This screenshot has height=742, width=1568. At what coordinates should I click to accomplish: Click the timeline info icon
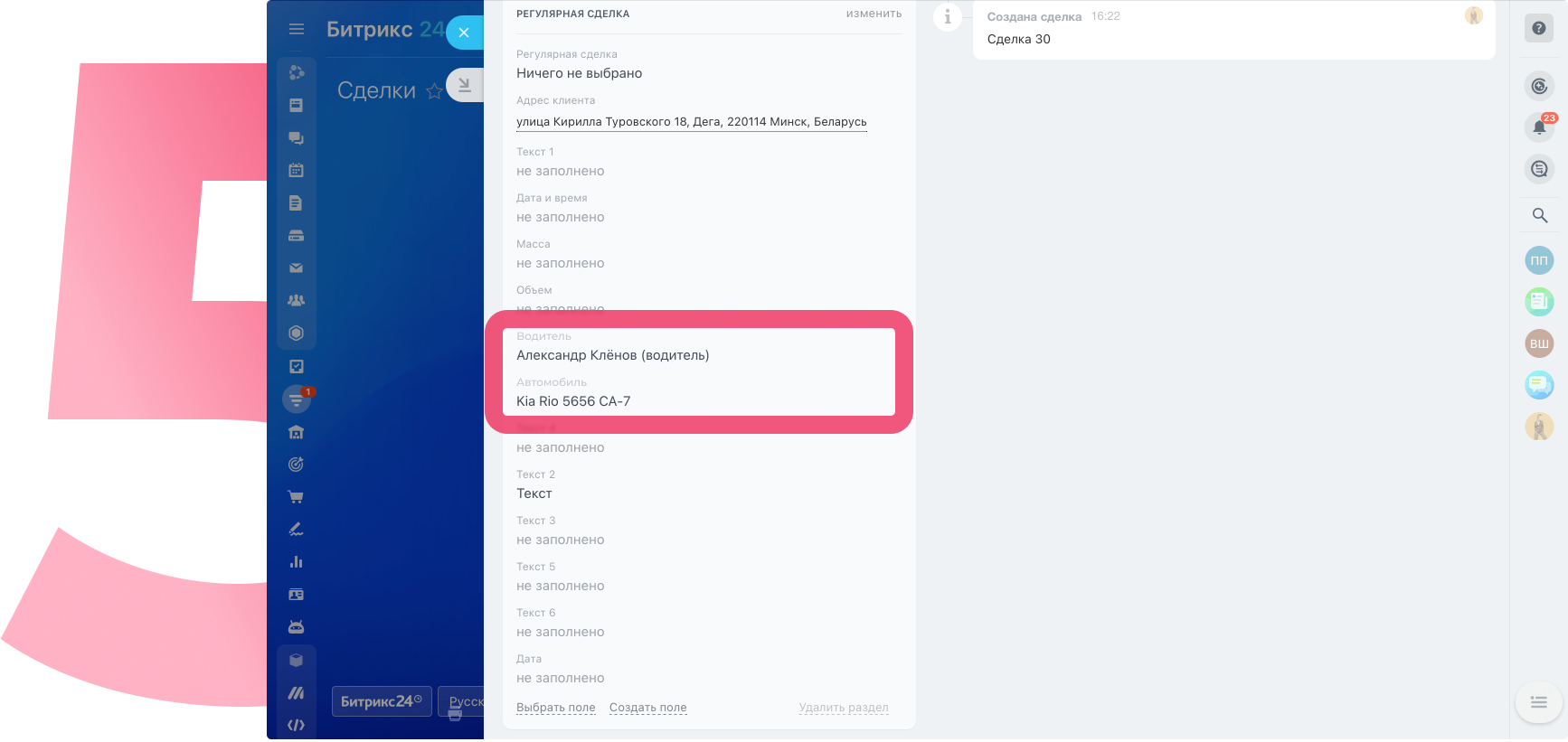(947, 16)
